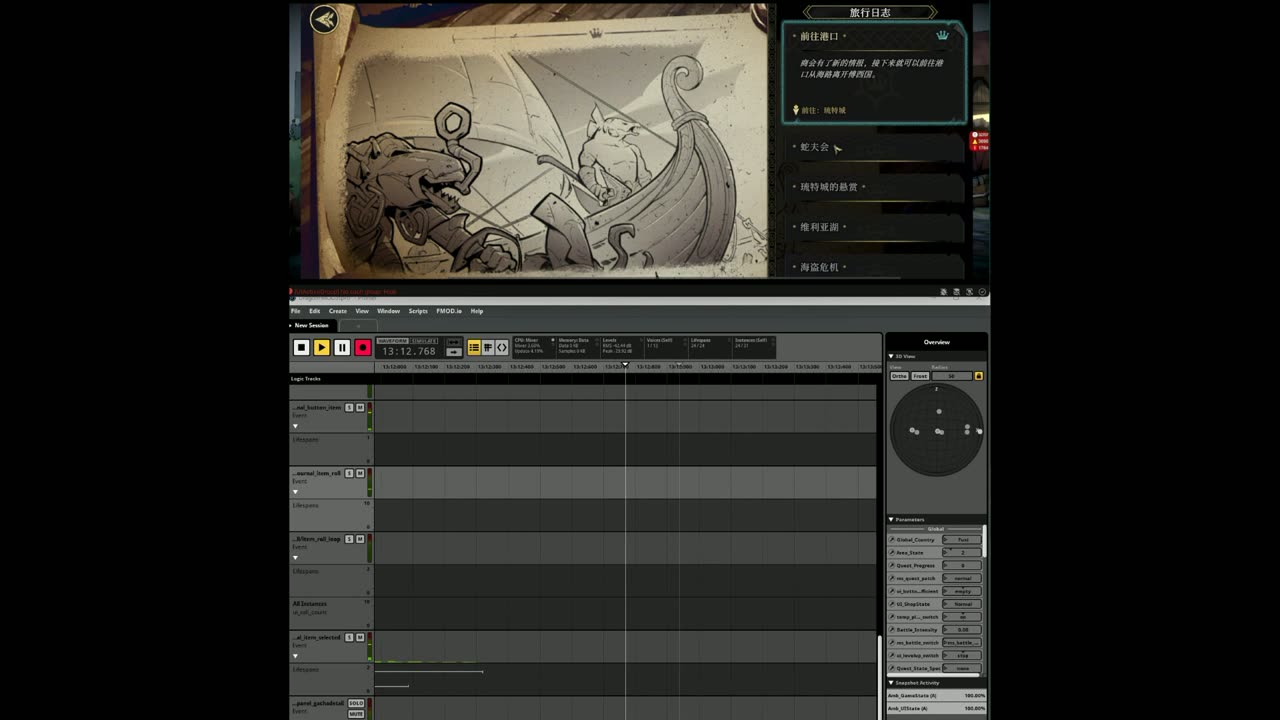This screenshot has width=1280, height=720.
Task: Start playback with the yellow play button
Action: (322, 347)
